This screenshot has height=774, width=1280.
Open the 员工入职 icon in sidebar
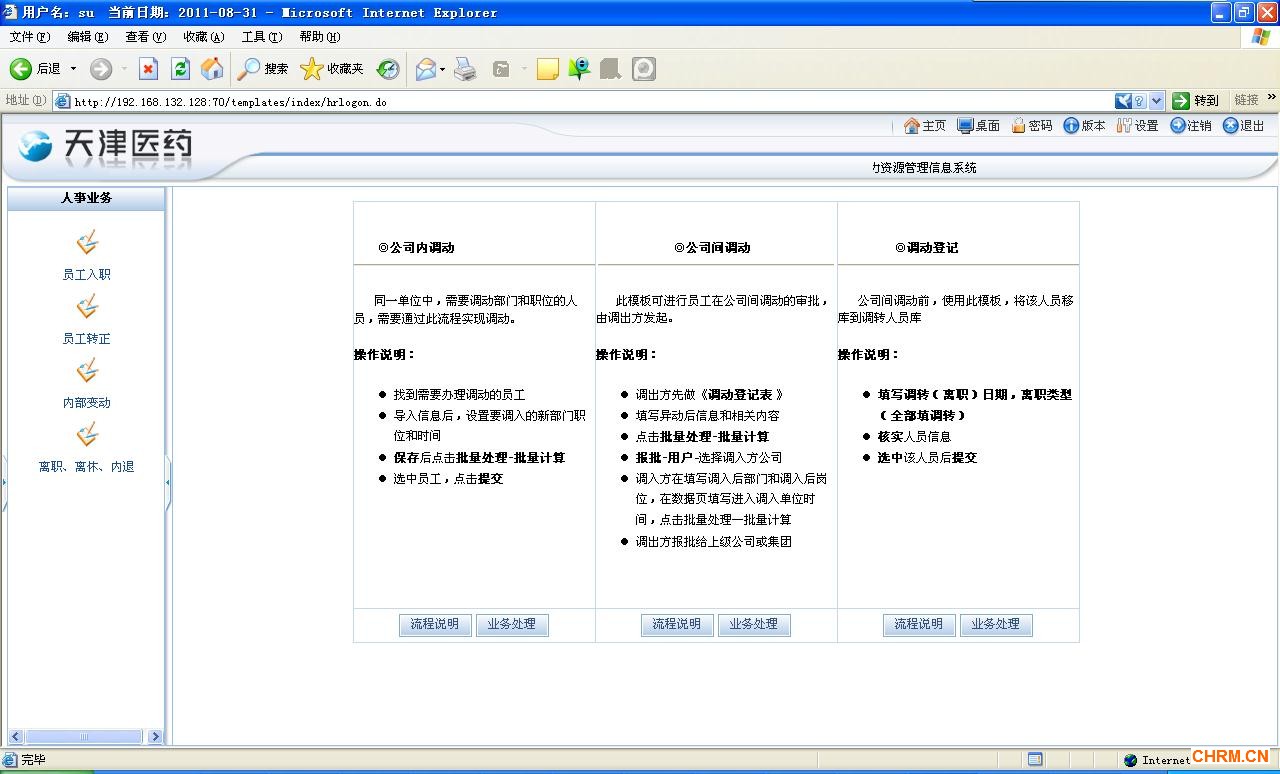point(87,243)
